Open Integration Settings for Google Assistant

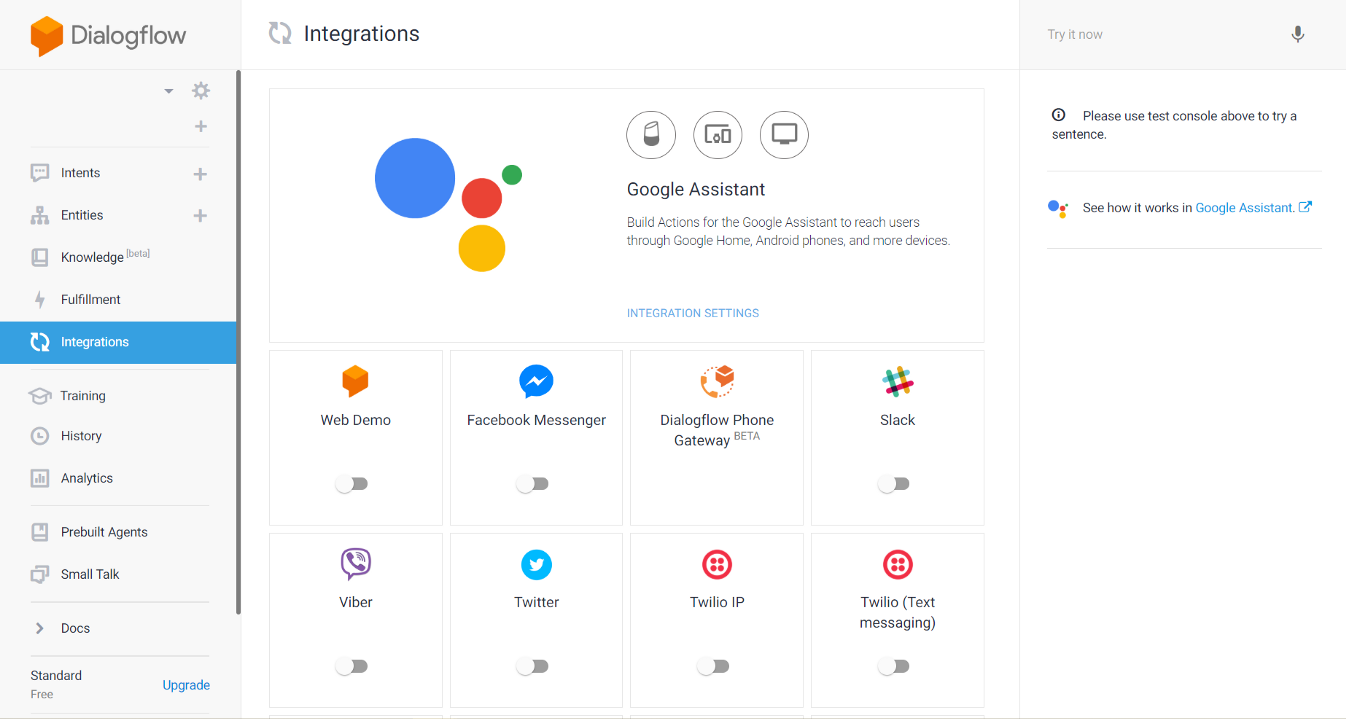[692, 313]
